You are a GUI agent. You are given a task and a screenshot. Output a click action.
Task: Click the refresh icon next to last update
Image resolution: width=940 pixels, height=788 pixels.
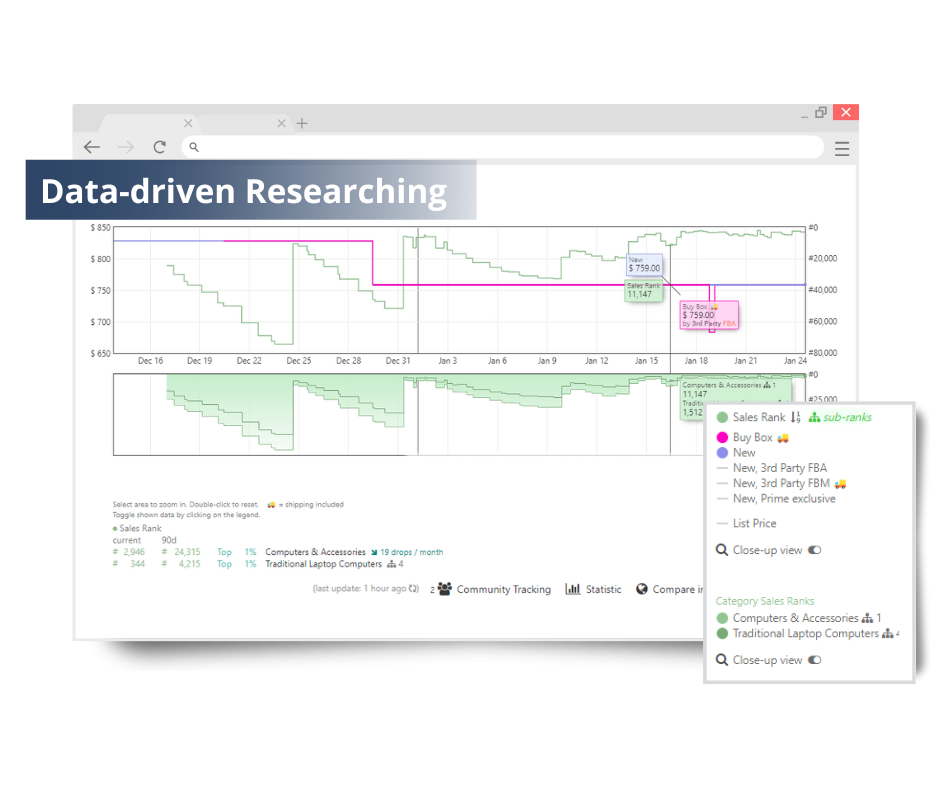pyautogui.click(x=413, y=589)
